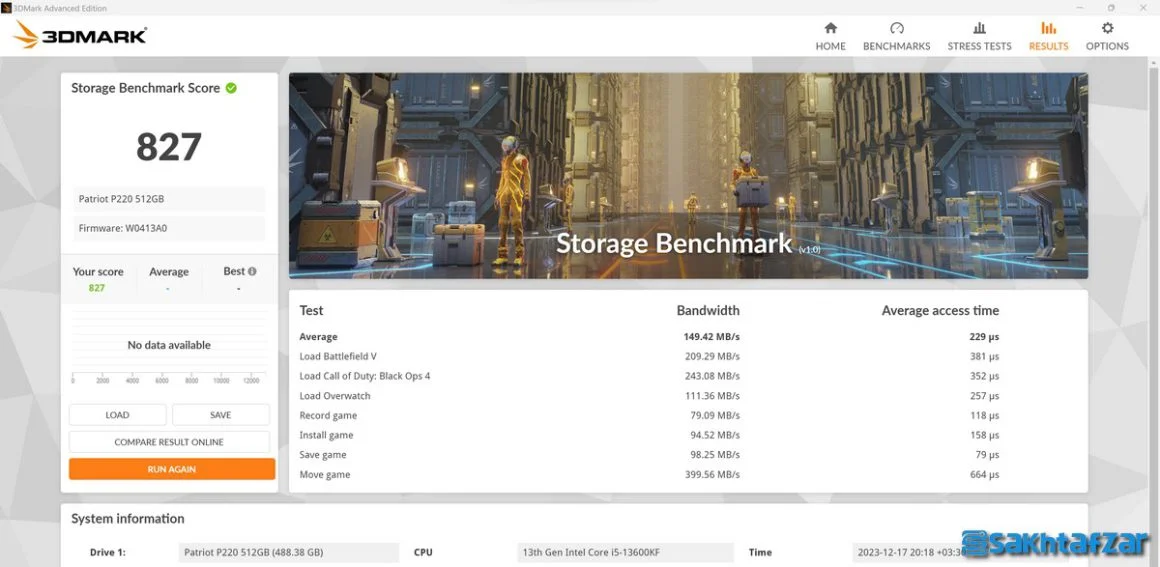Open Stress Tests section
This screenshot has height=567, width=1160.
tap(979, 36)
